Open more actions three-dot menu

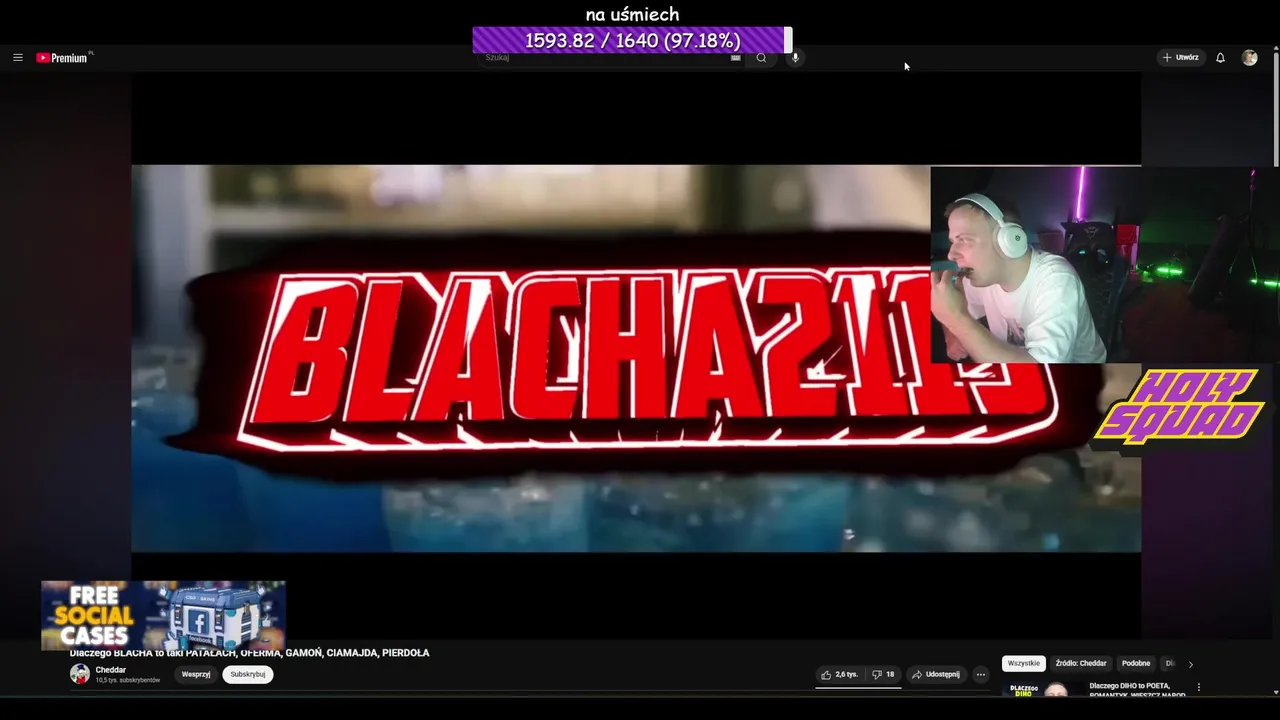point(981,674)
